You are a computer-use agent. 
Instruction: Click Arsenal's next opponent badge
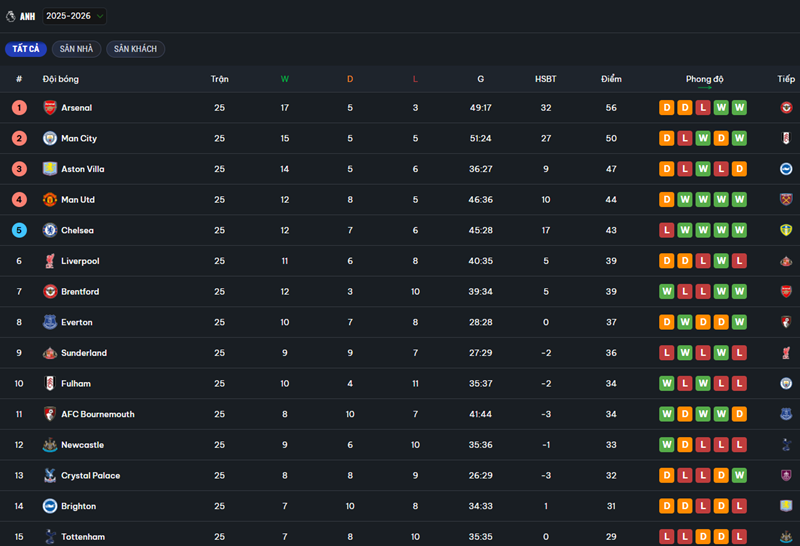[x=786, y=108]
